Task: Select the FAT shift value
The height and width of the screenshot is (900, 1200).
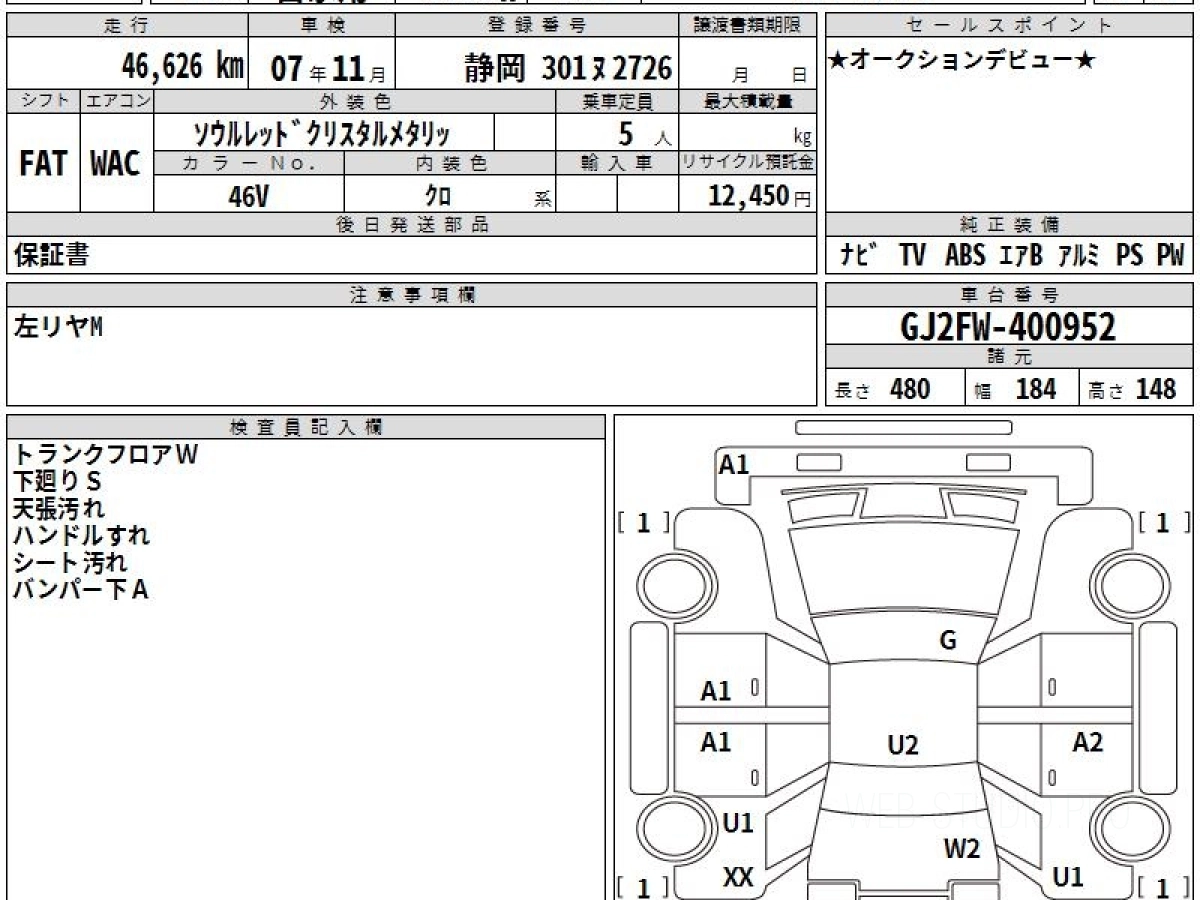Action: coord(43,164)
